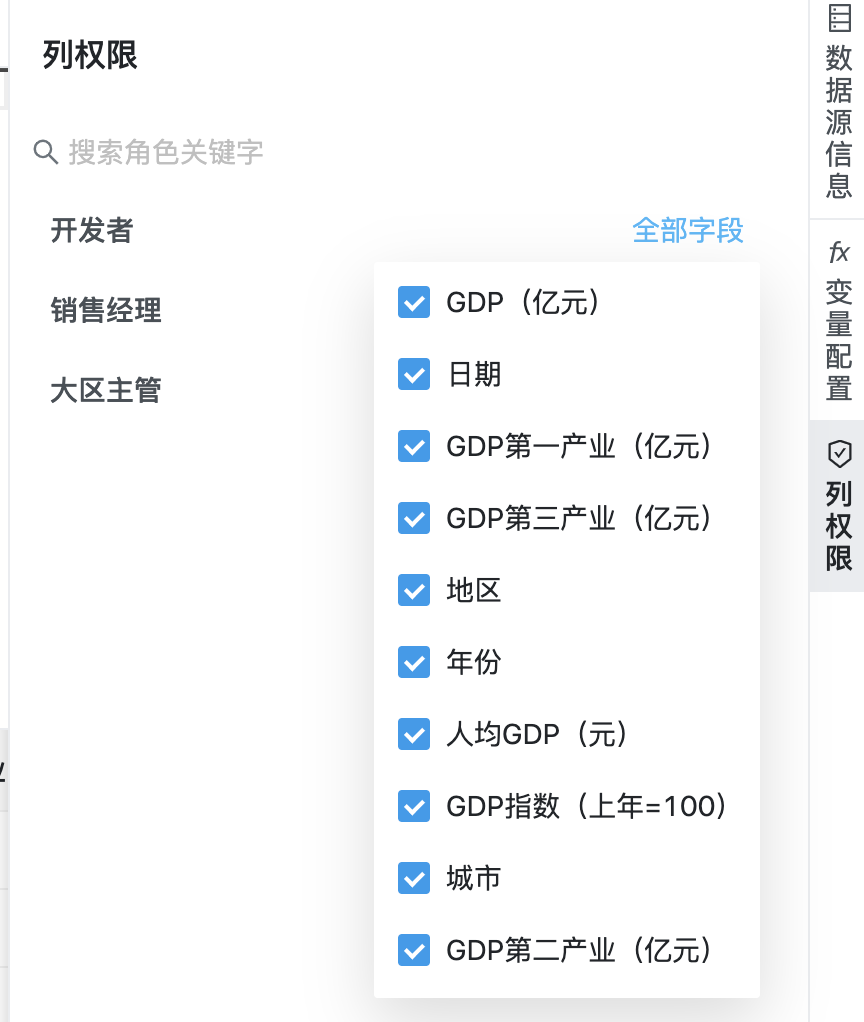Uncheck GDP第三产业（亿元）

click(413, 518)
